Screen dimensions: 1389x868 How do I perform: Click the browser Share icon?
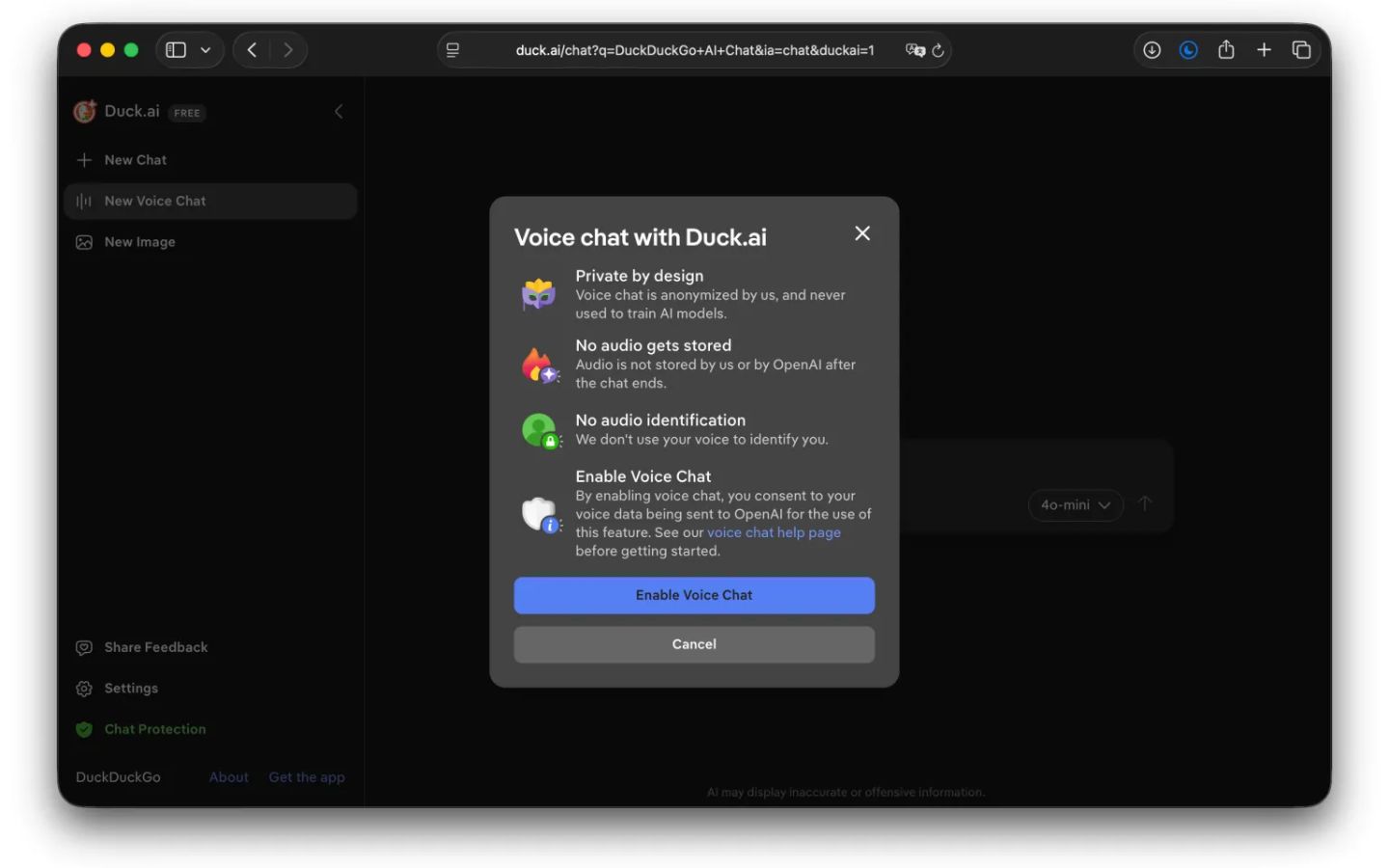[x=1226, y=49]
